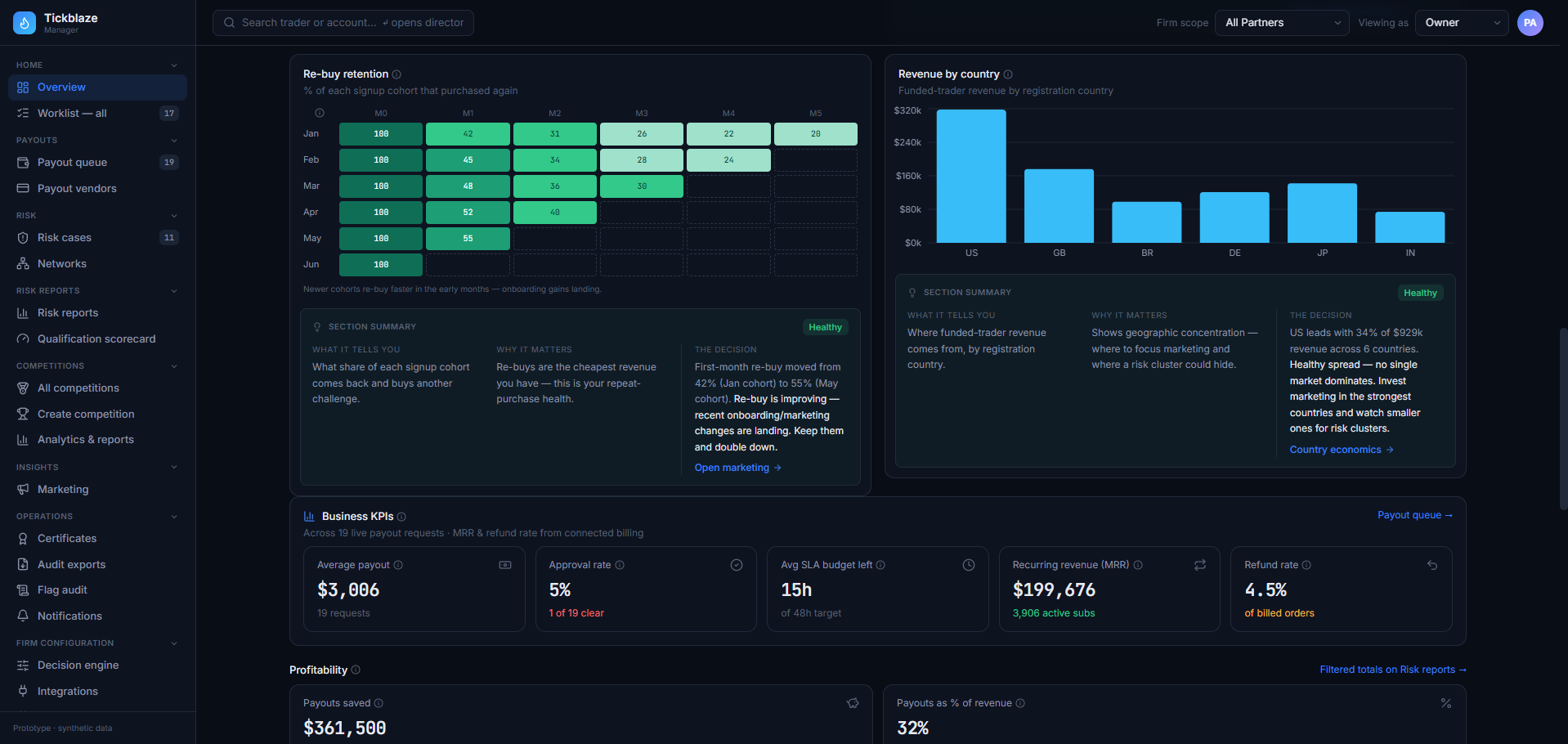Click the info icon beside Refund rate
The width and height of the screenshot is (1568, 744).
pos(1306,565)
